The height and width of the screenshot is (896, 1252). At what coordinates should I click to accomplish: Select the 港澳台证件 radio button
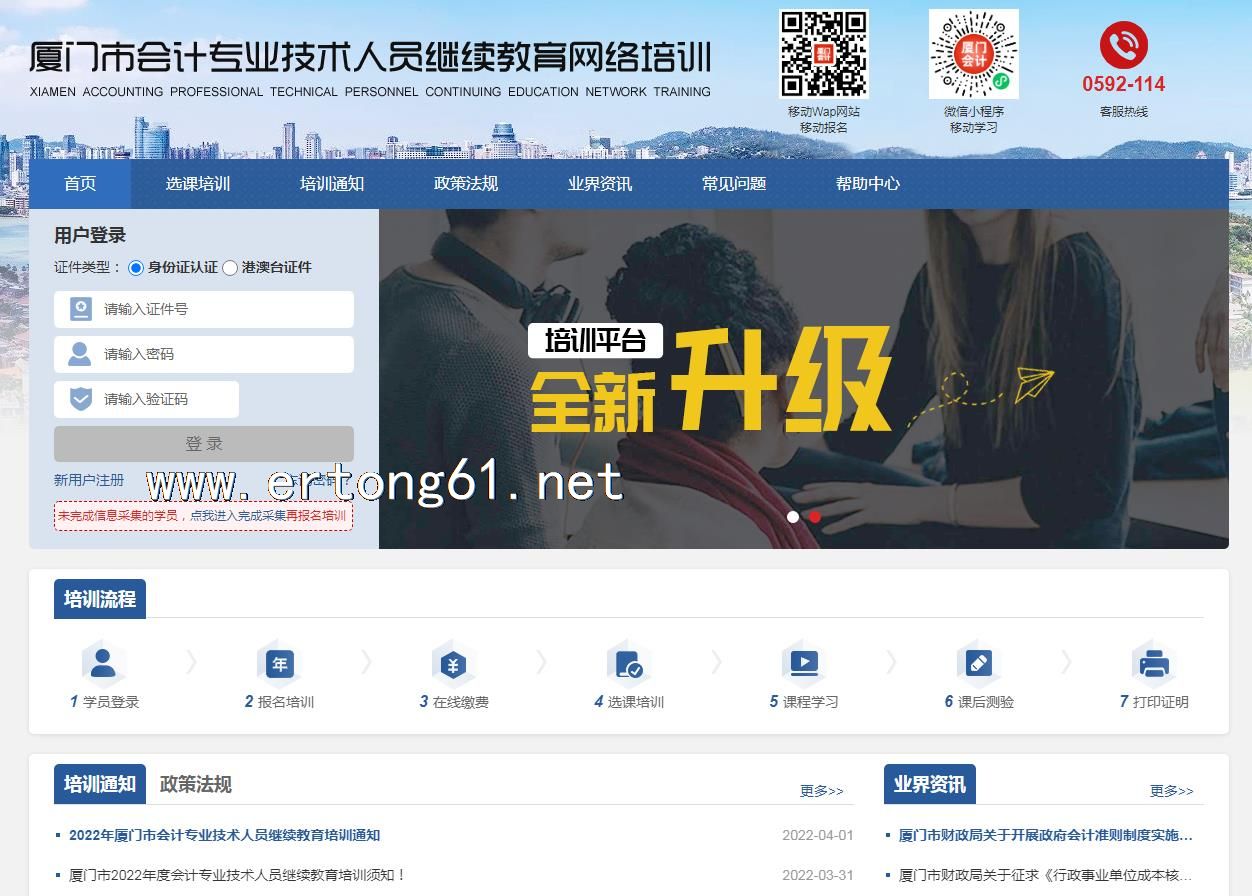pos(230,268)
